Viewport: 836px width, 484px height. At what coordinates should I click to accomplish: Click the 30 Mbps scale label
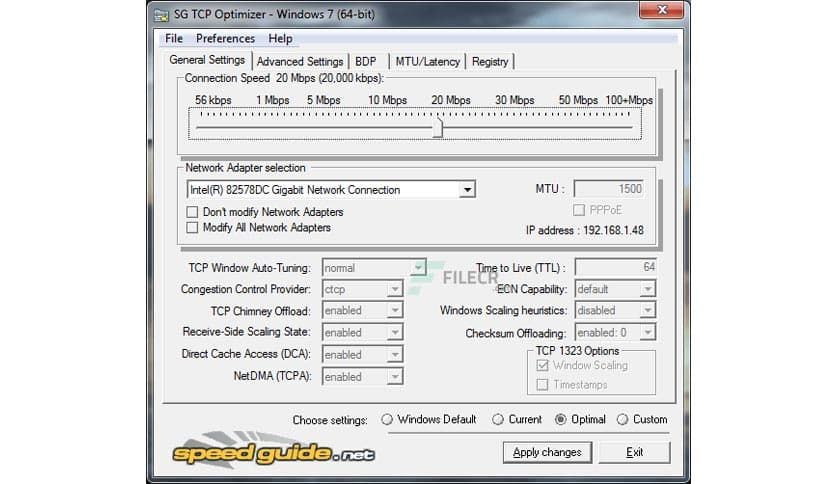[515, 100]
